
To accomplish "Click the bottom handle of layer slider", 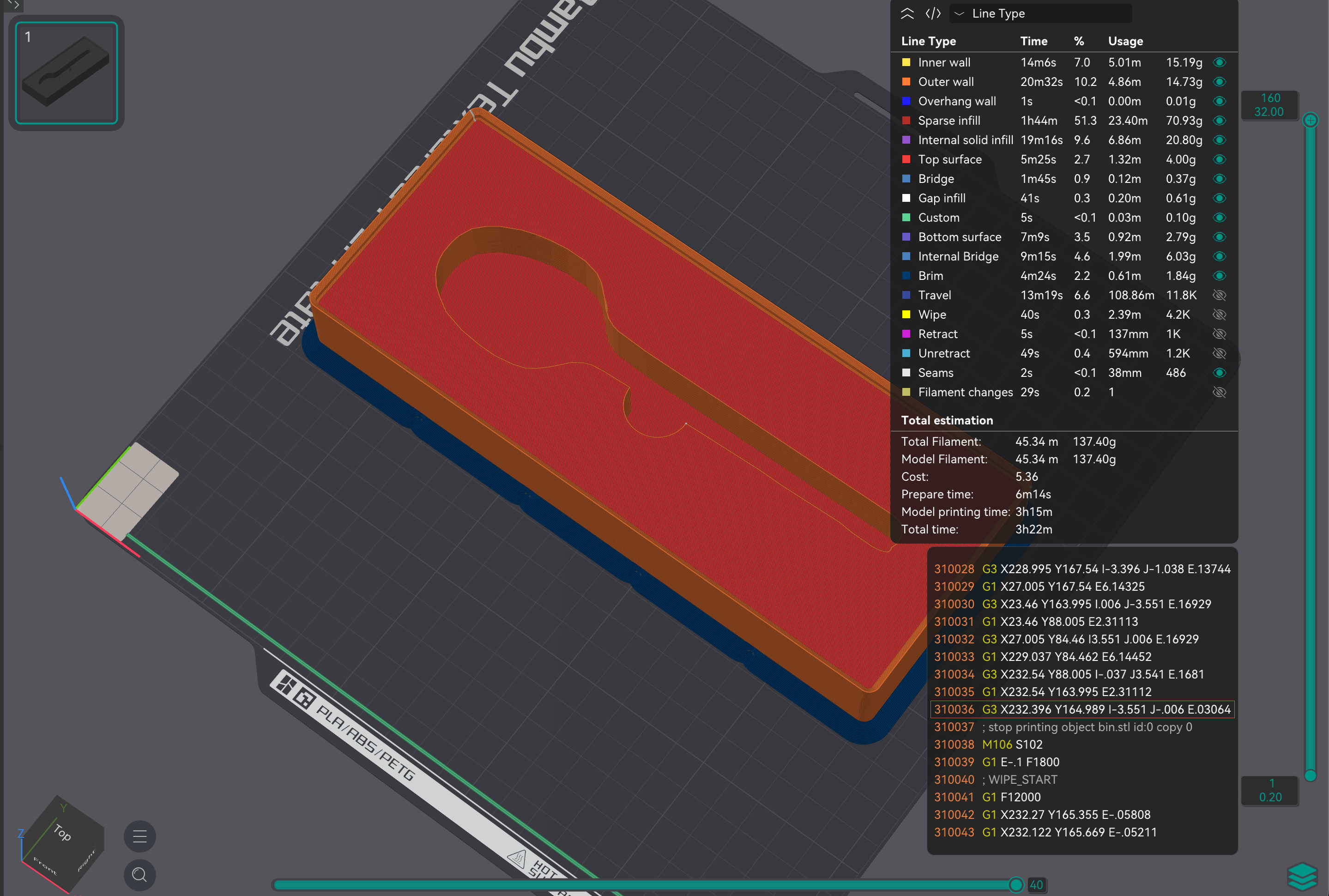I will 1311,775.
